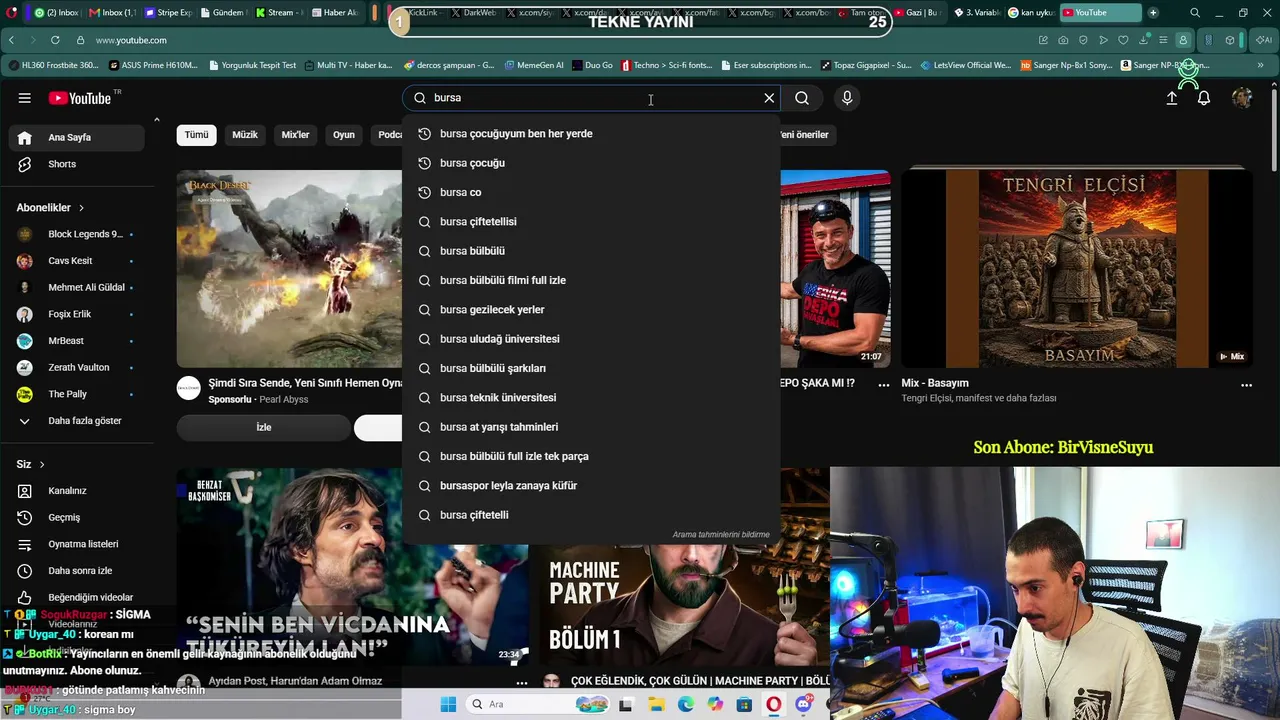Select the 'Mix'ler' filter chip
Image resolution: width=1280 pixels, height=720 pixels.
tap(295, 135)
